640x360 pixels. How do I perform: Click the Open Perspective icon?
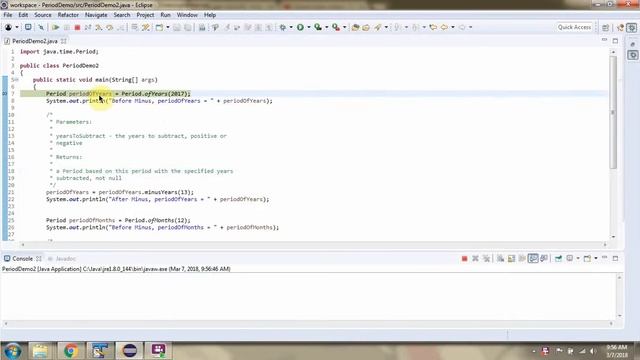[x=606, y=27]
